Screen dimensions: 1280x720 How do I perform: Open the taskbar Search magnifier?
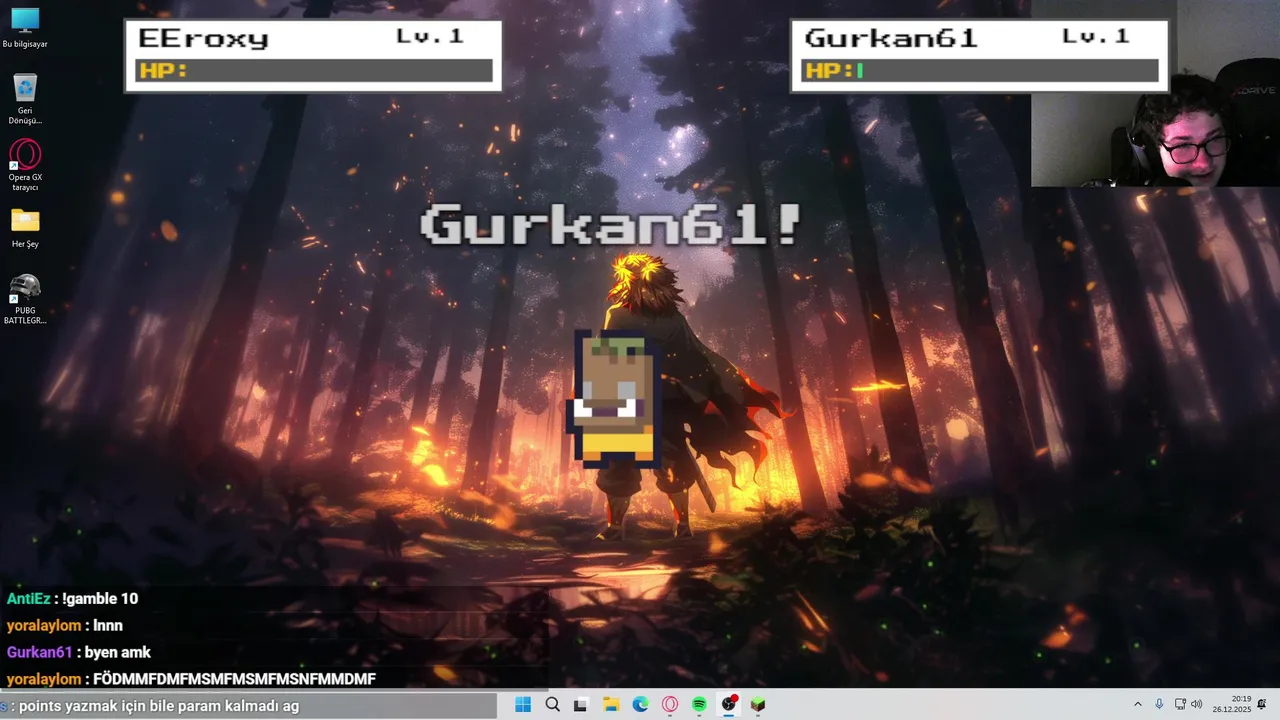[x=552, y=705]
